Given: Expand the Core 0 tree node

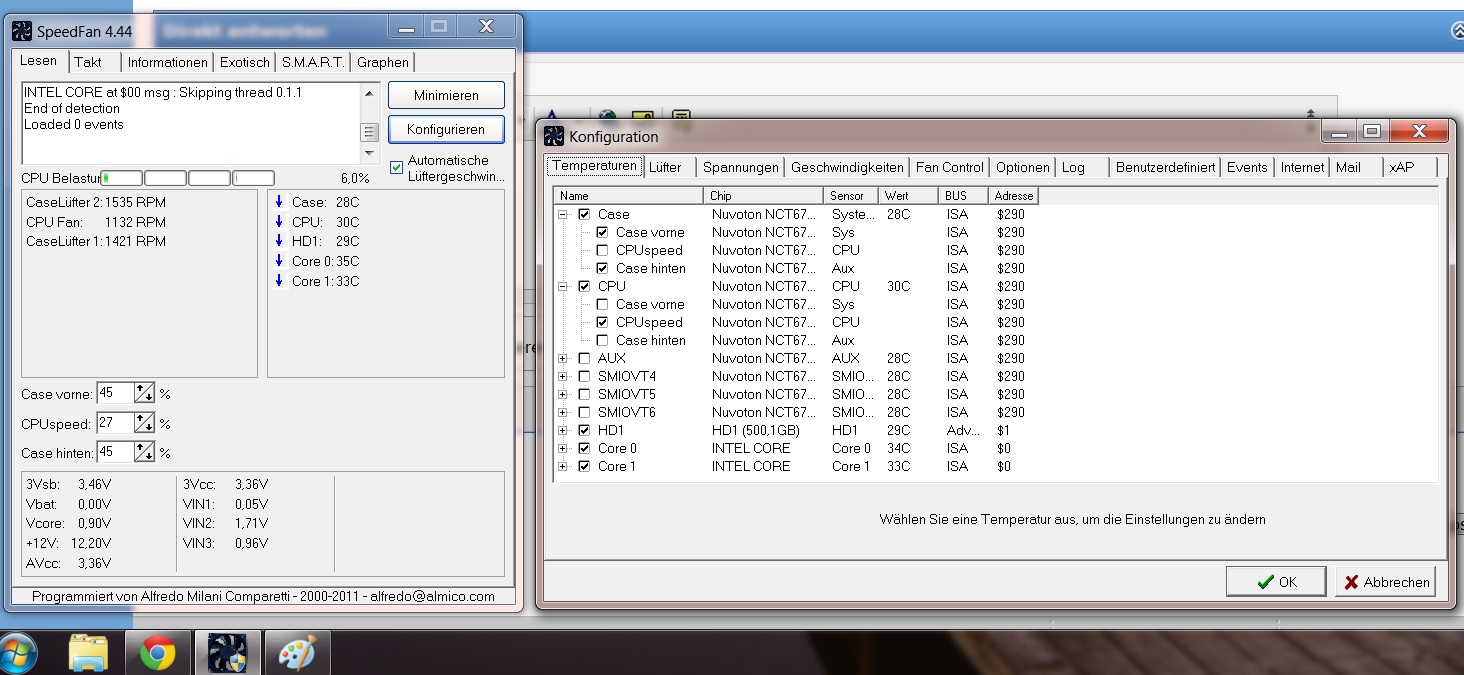Looking at the screenshot, I should 563,448.
